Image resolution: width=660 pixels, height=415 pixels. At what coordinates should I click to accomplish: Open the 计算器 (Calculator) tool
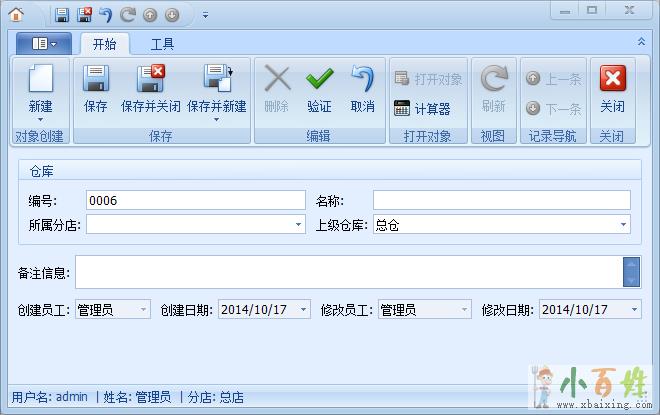click(x=422, y=108)
